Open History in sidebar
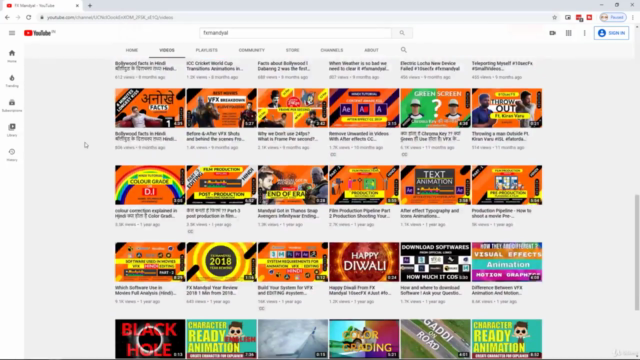The width and height of the screenshot is (640, 360). pos(12,155)
